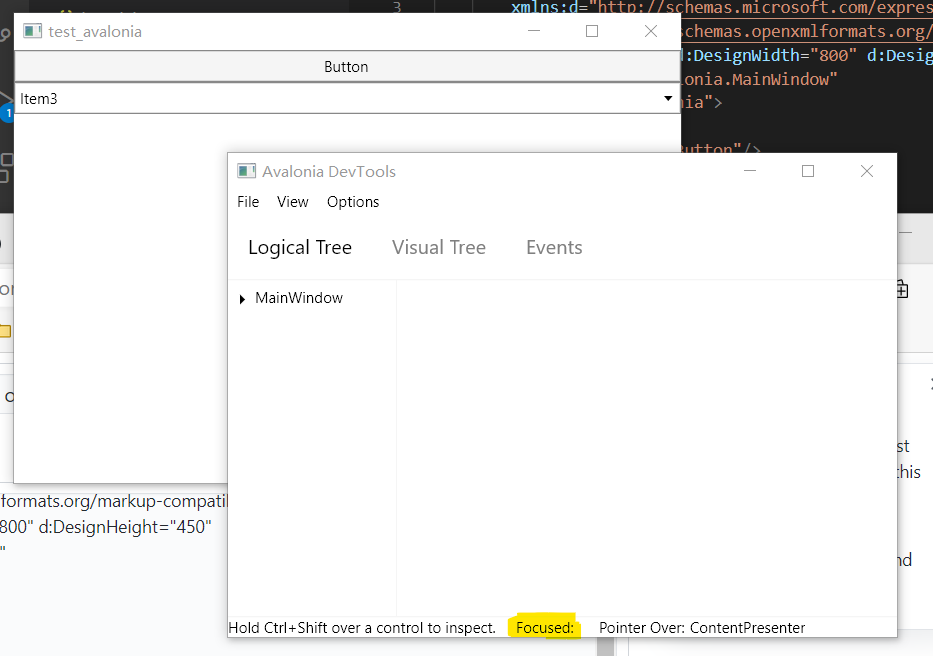Viewport: 933px width, 656px height.
Task: Open the File menu in DevTools
Action: (x=248, y=202)
